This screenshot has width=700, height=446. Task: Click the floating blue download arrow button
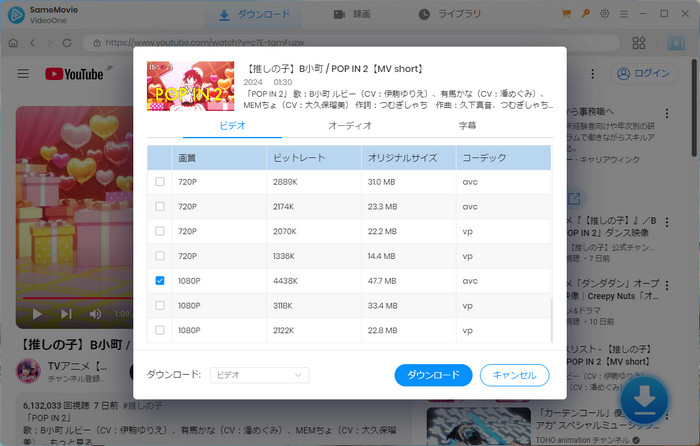click(x=644, y=400)
